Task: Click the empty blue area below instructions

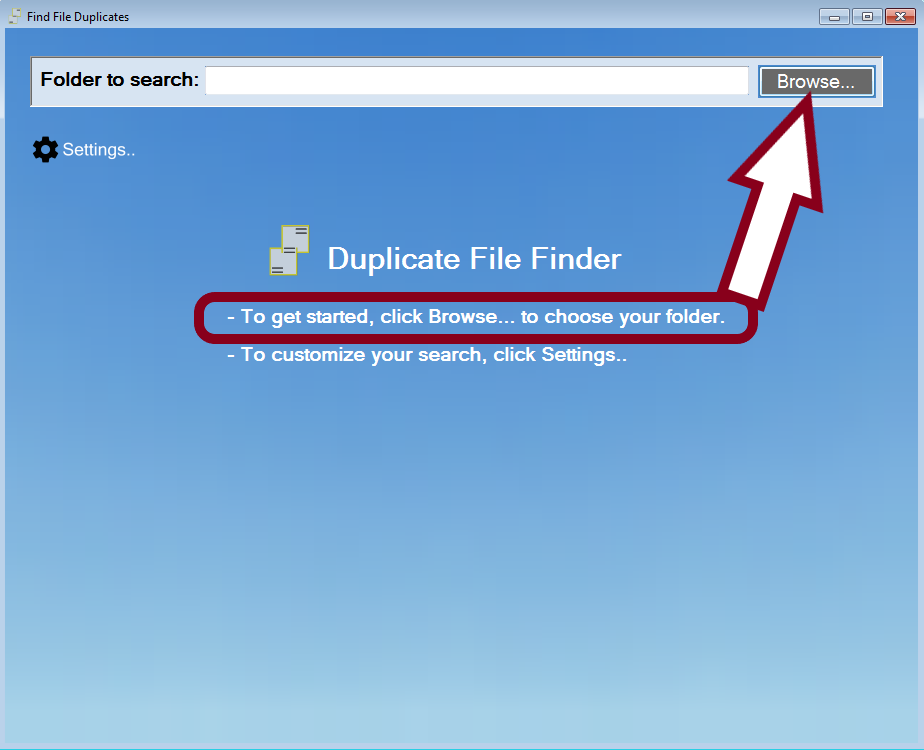Action: point(460,550)
